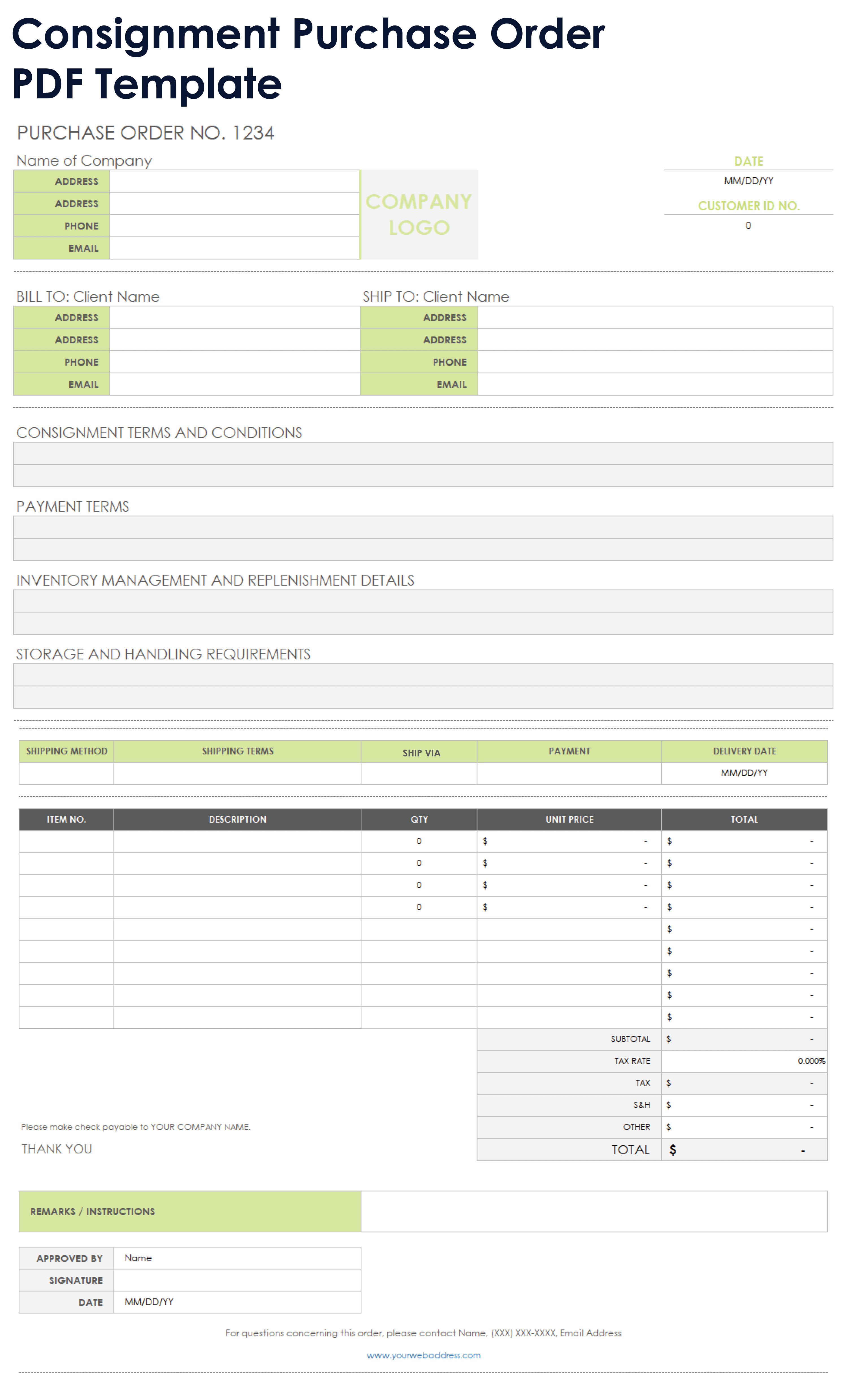
Task: Select the Tax Rate 0.000% cell
Action: (x=743, y=1061)
